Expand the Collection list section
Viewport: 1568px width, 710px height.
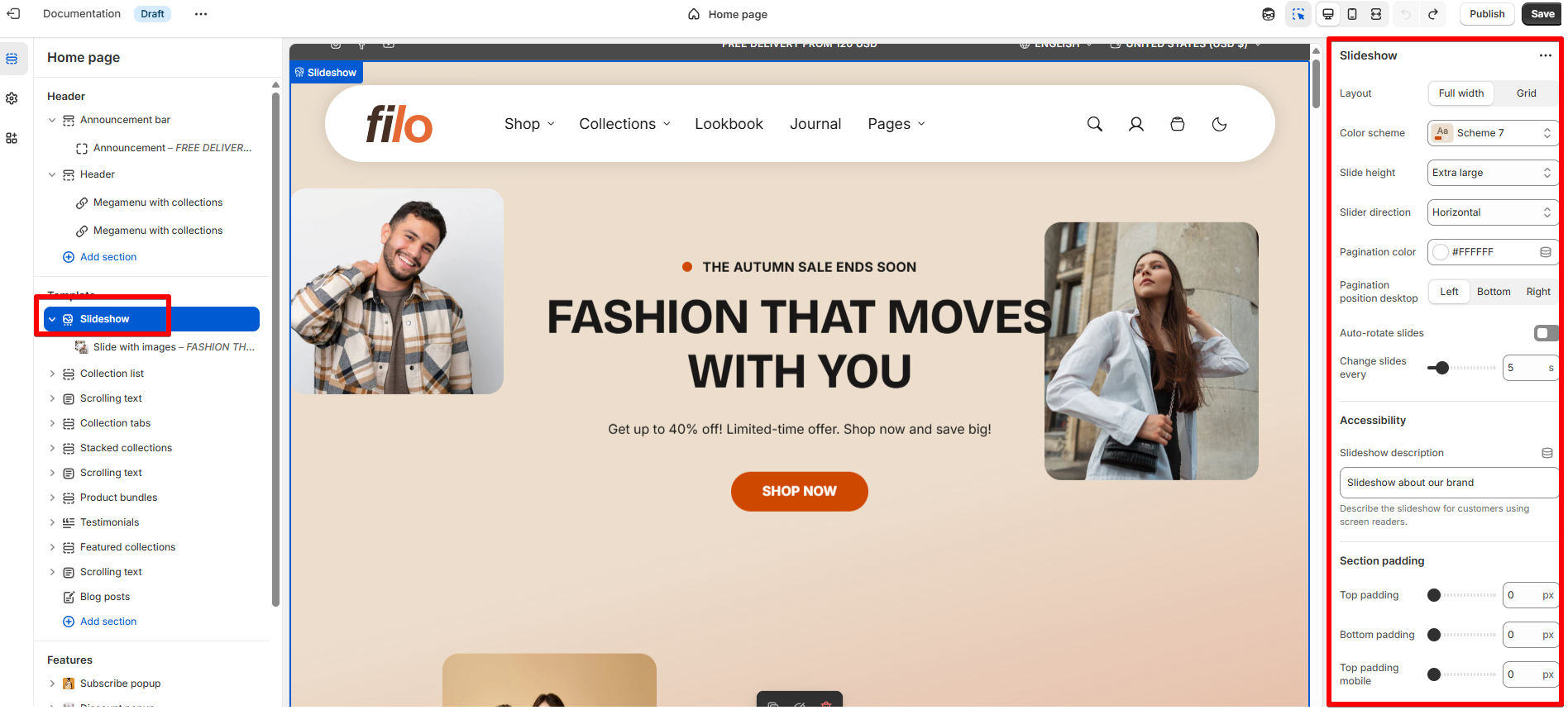(52, 374)
